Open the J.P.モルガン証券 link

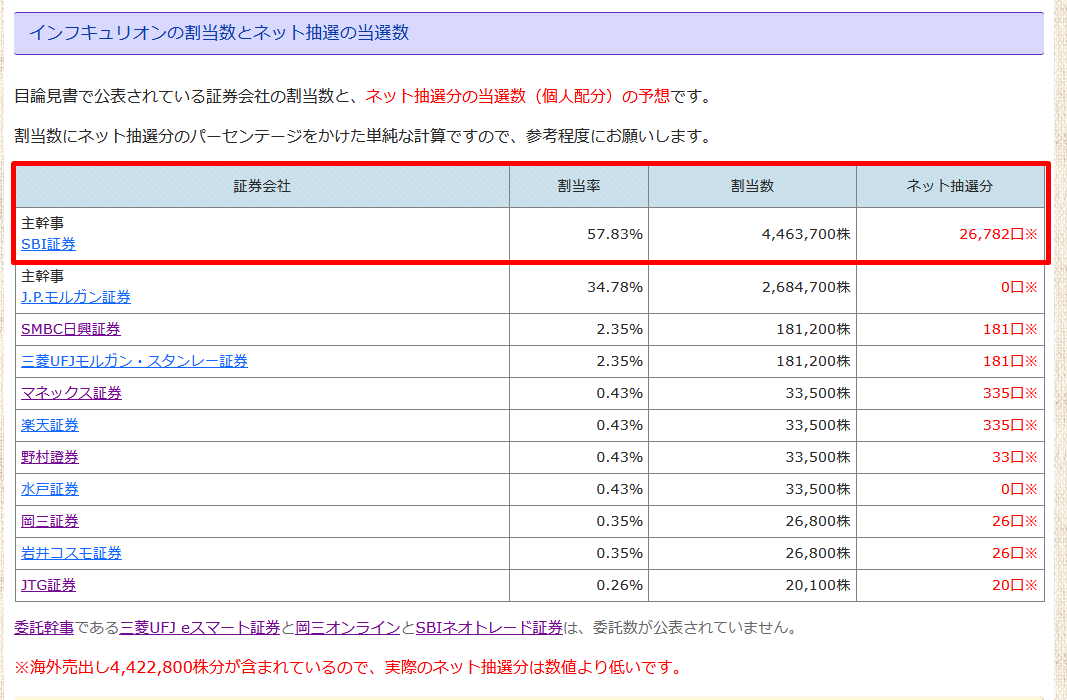click(75, 295)
